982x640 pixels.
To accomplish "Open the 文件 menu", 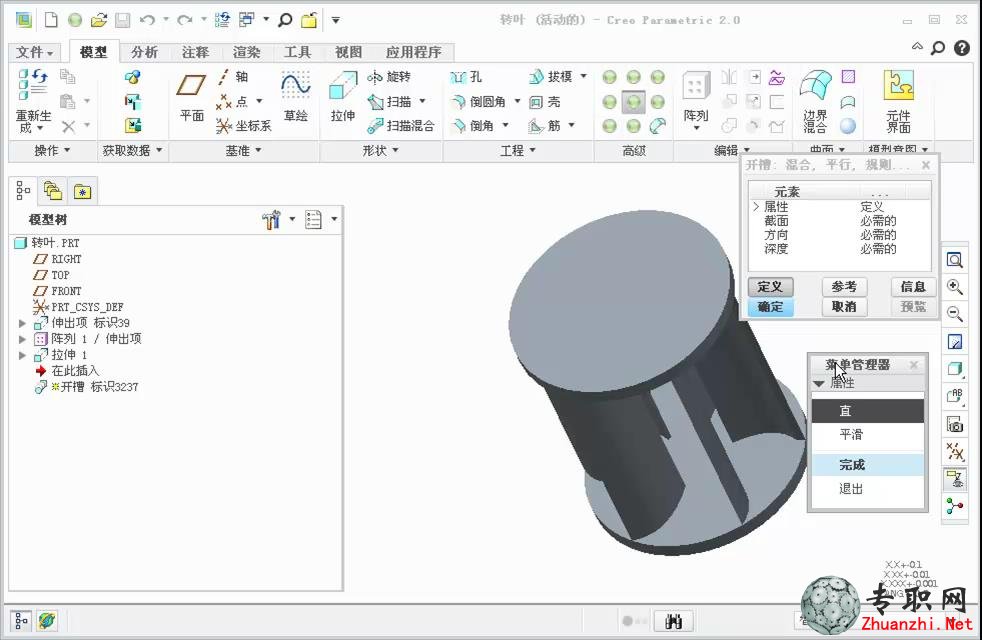I will (x=34, y=52).
